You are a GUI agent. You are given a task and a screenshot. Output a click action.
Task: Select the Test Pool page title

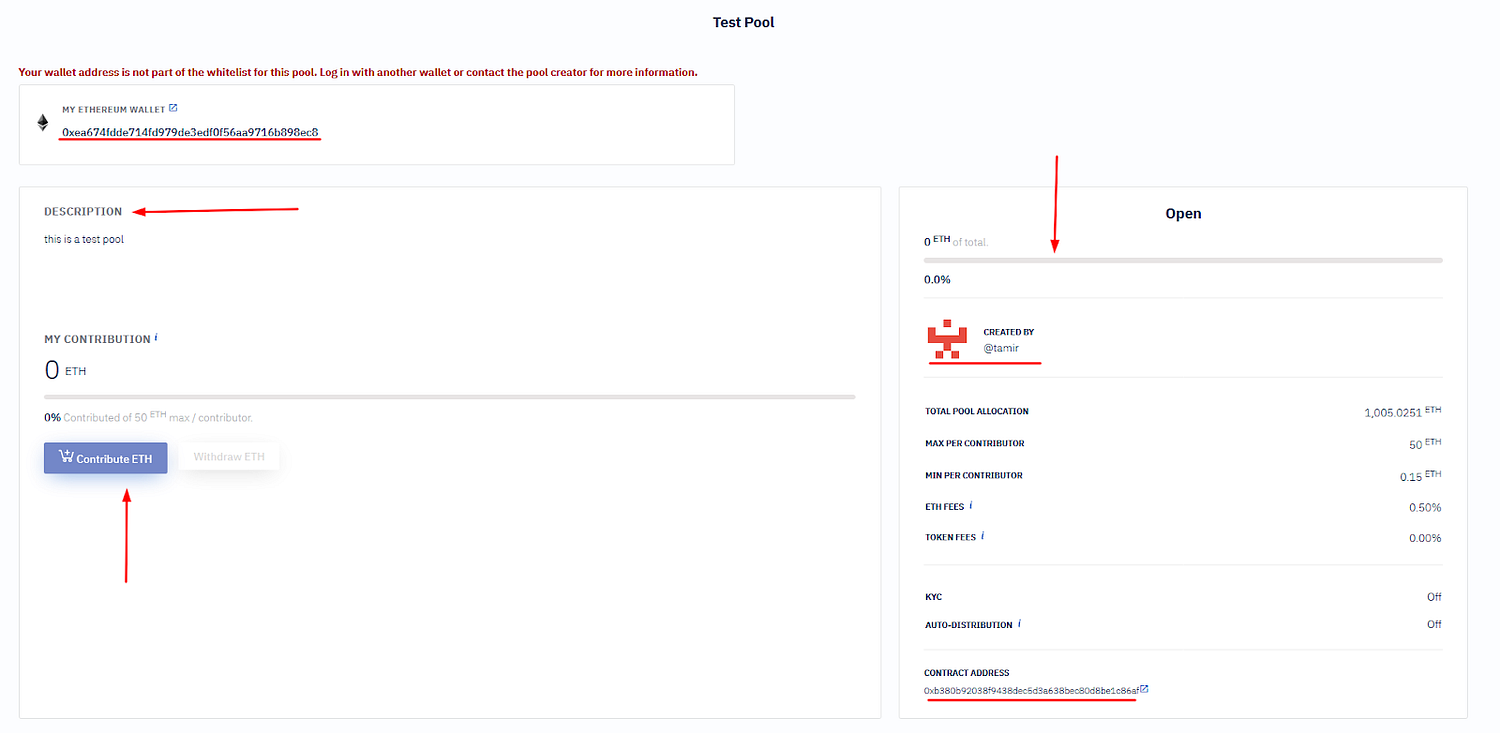coord(744,22)
